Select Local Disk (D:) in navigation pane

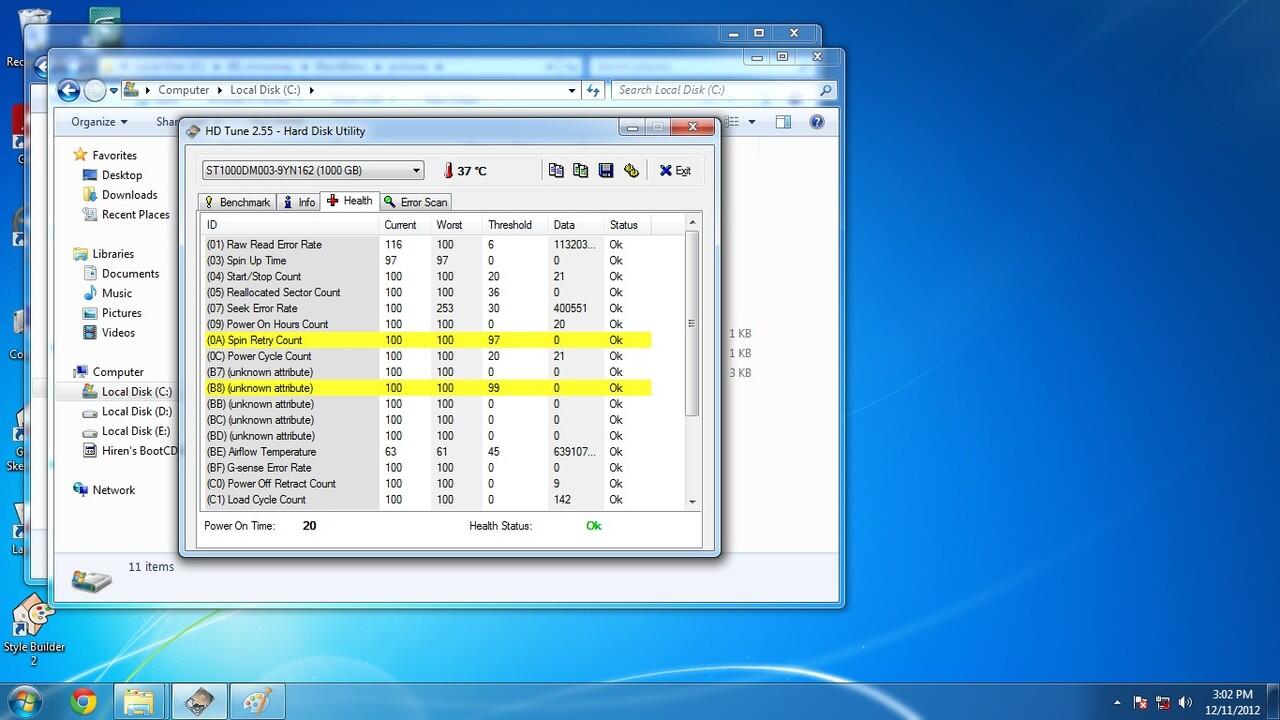pos(136,411)
